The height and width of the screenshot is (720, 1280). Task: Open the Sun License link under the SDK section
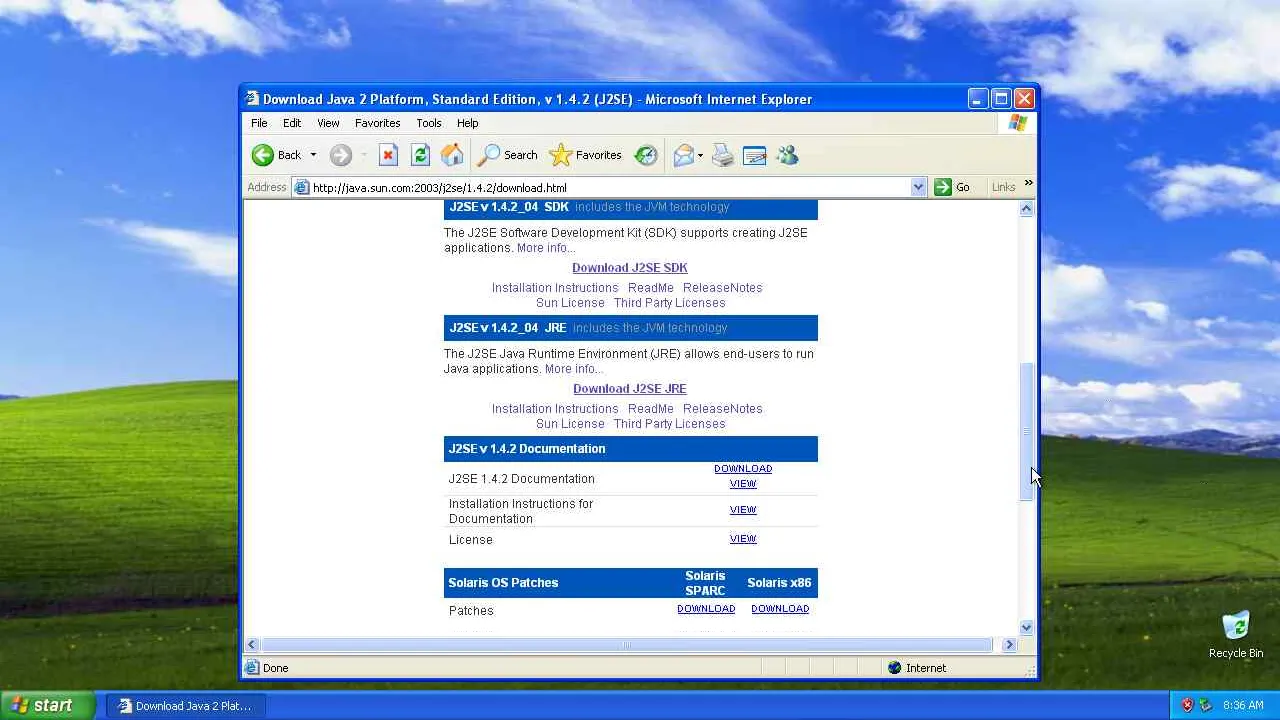[570, 303]
